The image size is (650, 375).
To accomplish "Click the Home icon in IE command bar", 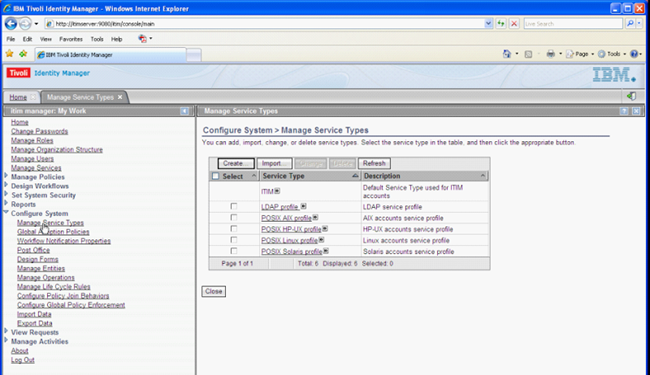I will click(507, 54).
